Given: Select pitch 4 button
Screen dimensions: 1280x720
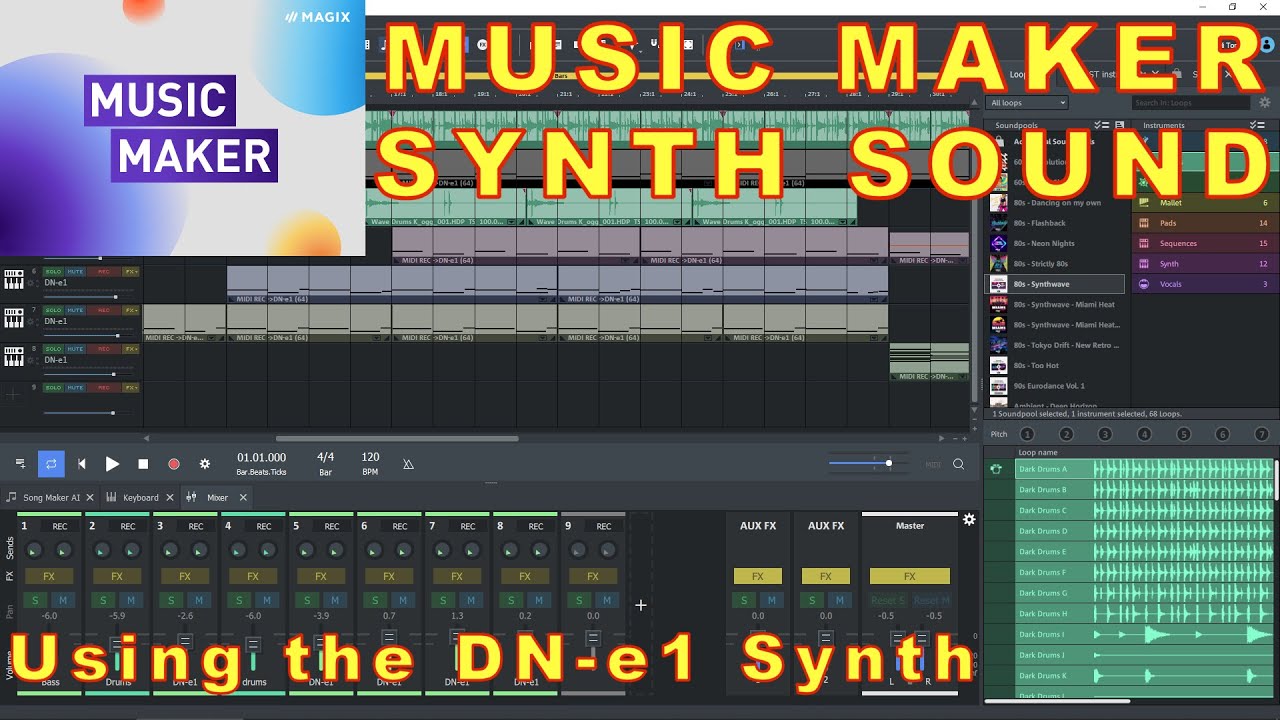Looking at the screenshot, I should [1144, 434].
